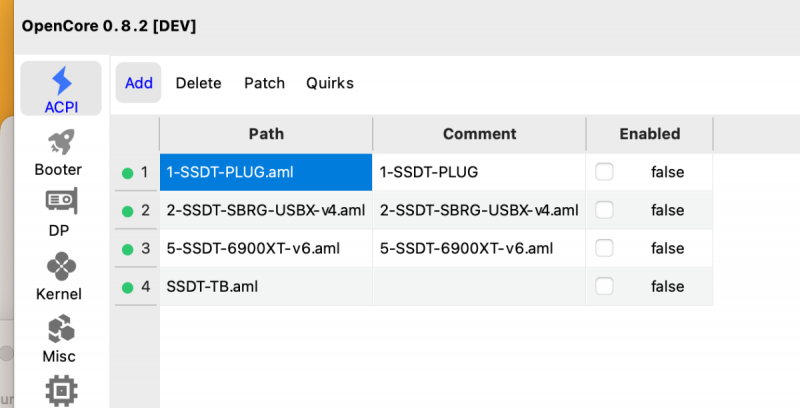Enable the 5-SSDT-6900XT-v6.aml checkbox
The height and width of the screenshot is (408, 800).
(x=604, y=248)
